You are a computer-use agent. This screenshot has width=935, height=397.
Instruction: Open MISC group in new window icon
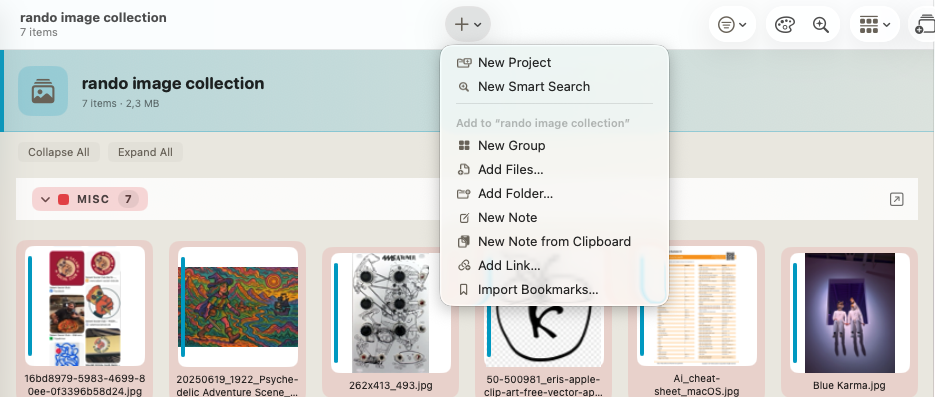click(896, 199)
